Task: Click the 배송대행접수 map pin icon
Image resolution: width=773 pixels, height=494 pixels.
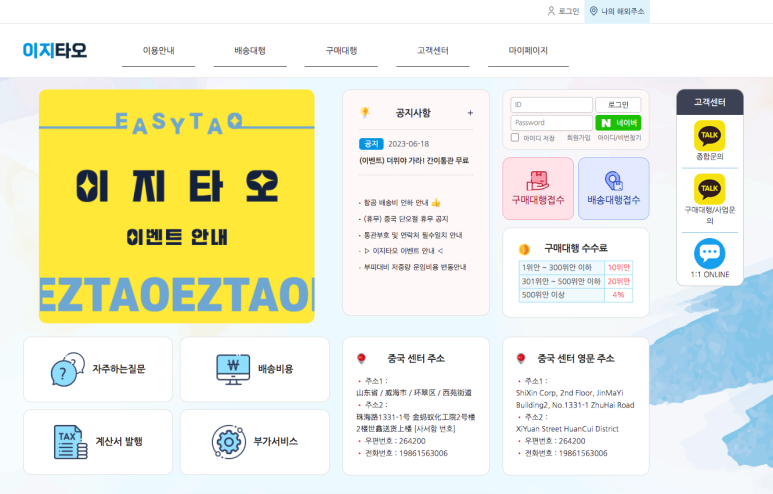Action: coord(614,180)
